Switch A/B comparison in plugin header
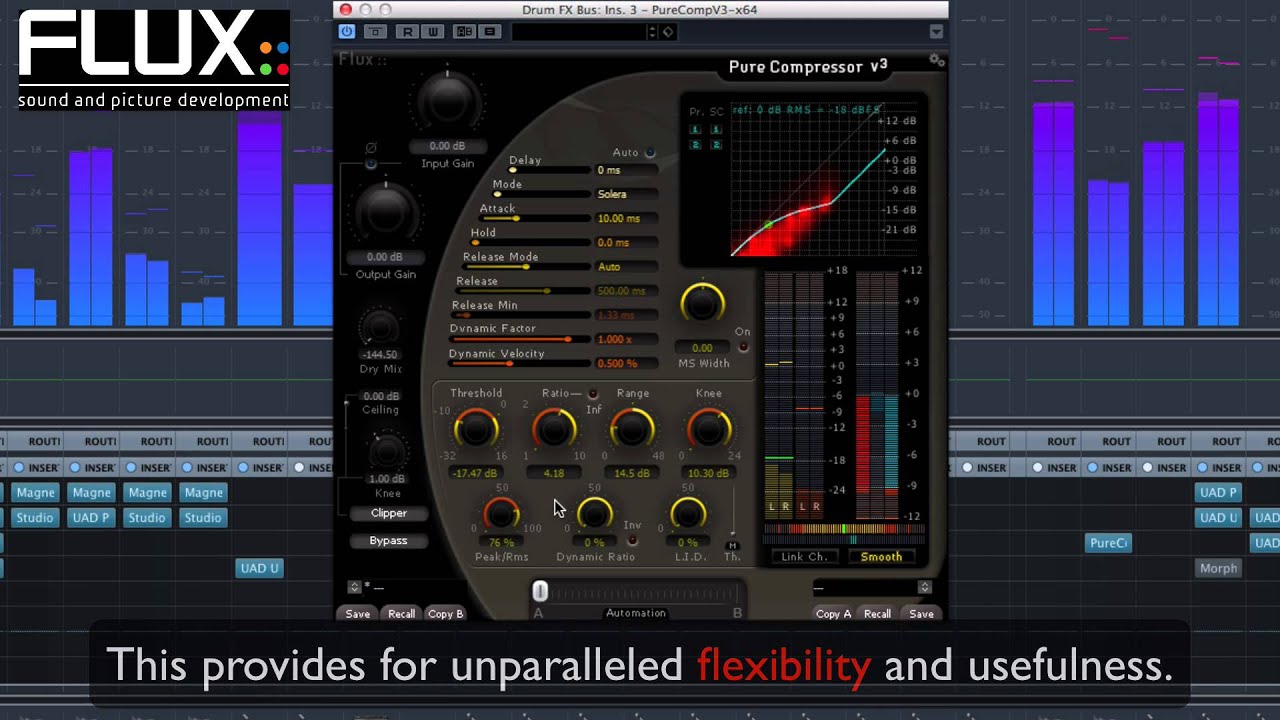The image size is (1280, 720). (464, 32)
